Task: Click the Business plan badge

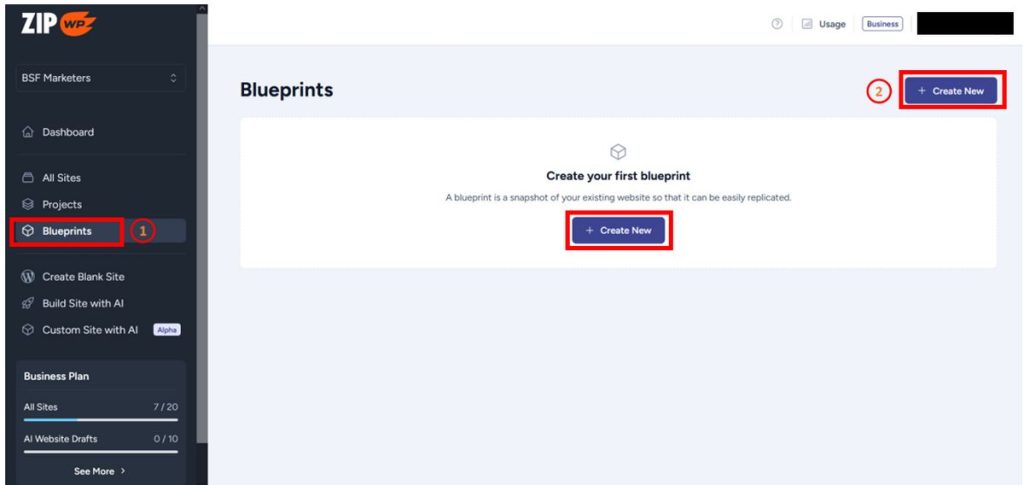Action: pyautogui.click(x=882, y=23)
